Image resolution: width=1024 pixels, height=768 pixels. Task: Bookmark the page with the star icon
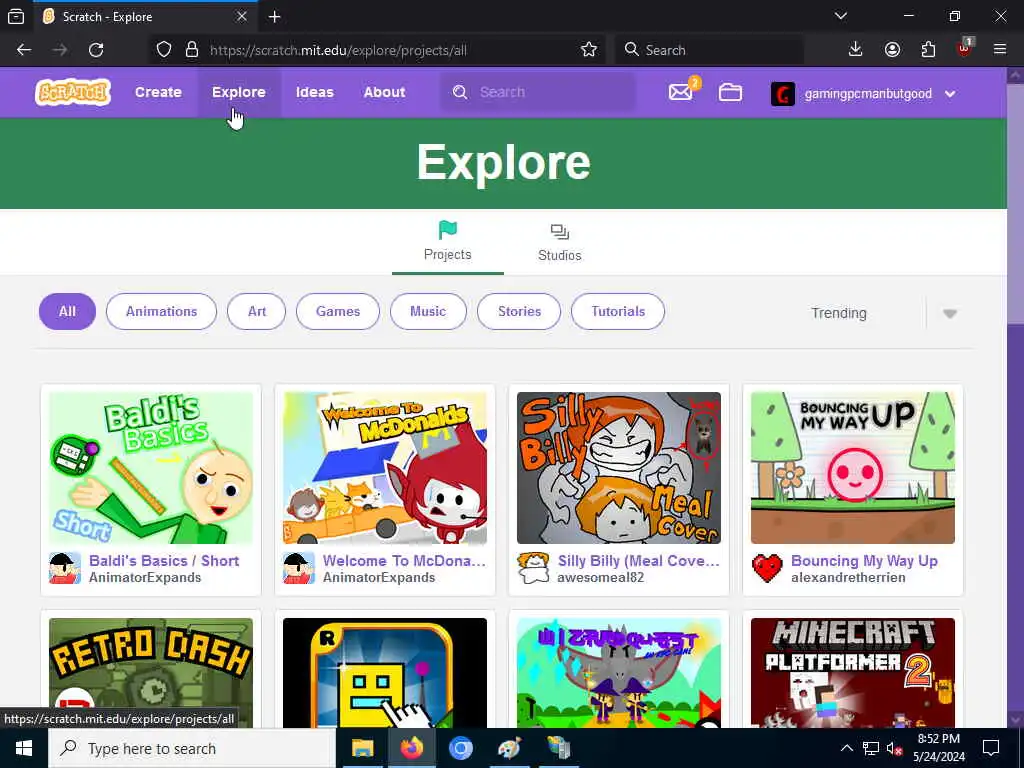click(x=588, y=50)
